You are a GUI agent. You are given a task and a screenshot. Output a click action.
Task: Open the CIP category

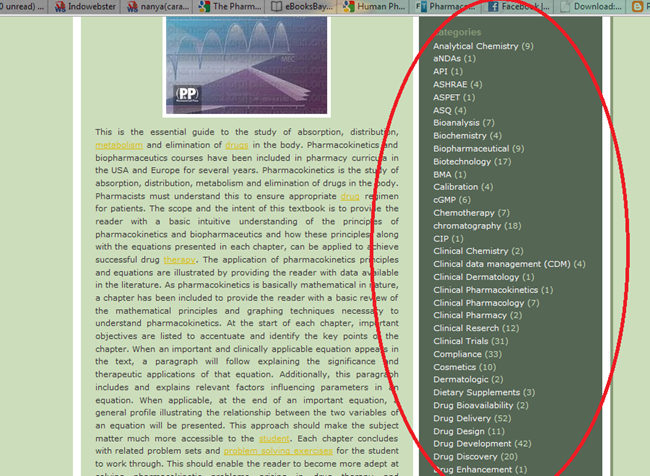tap(448, 239)
